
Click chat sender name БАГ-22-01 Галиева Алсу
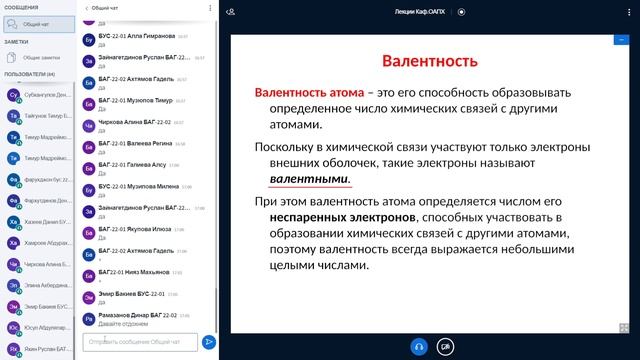132,165
